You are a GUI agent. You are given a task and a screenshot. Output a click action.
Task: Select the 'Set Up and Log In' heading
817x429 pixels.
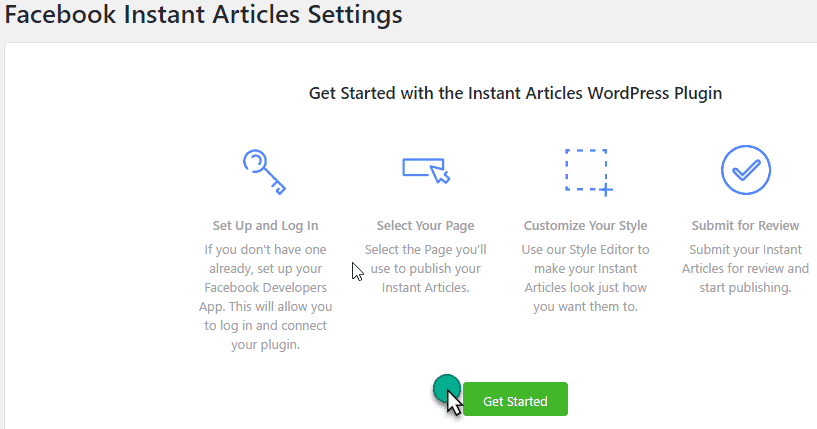pyautogui.click(x=265, y=226)
